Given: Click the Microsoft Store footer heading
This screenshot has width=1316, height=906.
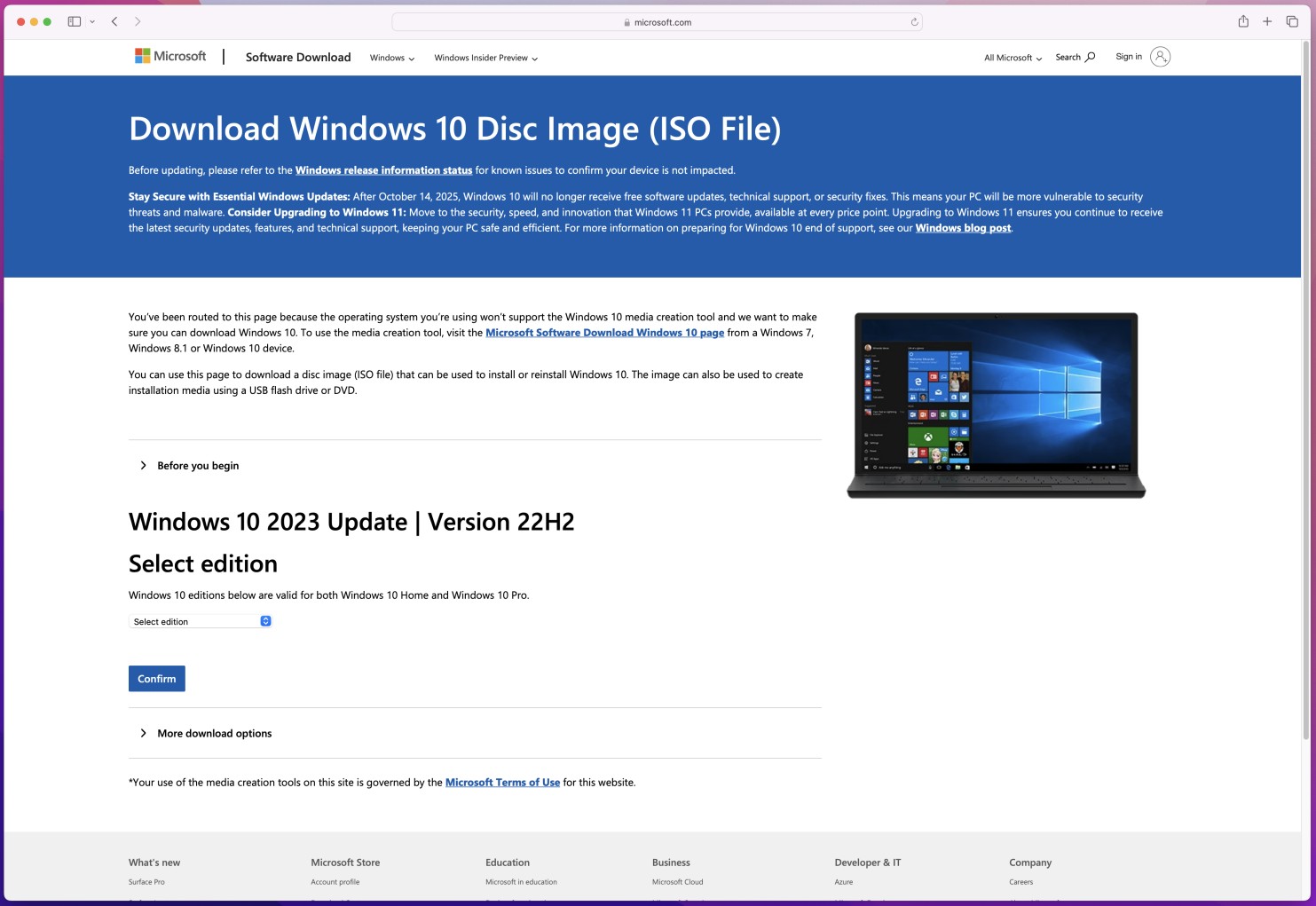Looking at the screenshot, I should (x=345, y=863).
